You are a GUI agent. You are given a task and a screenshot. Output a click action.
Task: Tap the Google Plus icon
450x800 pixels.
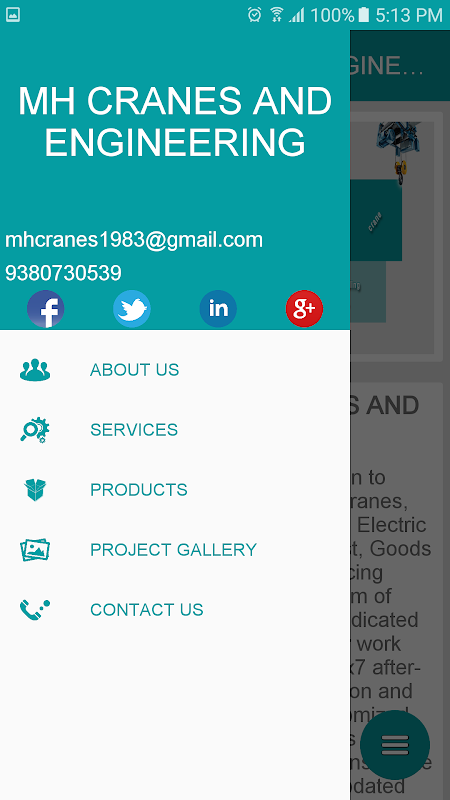coord(304,309)
